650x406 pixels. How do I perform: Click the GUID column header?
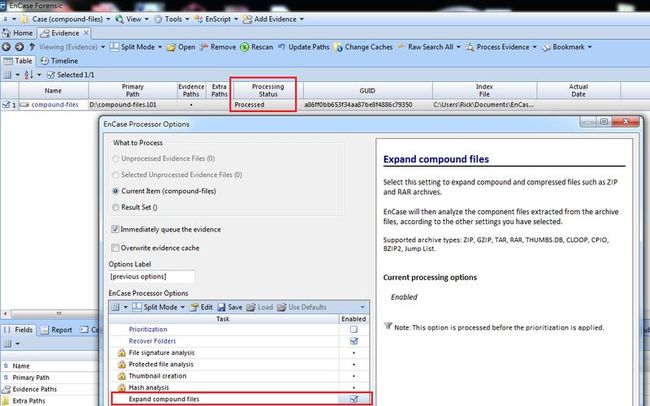tap(367, 90)
